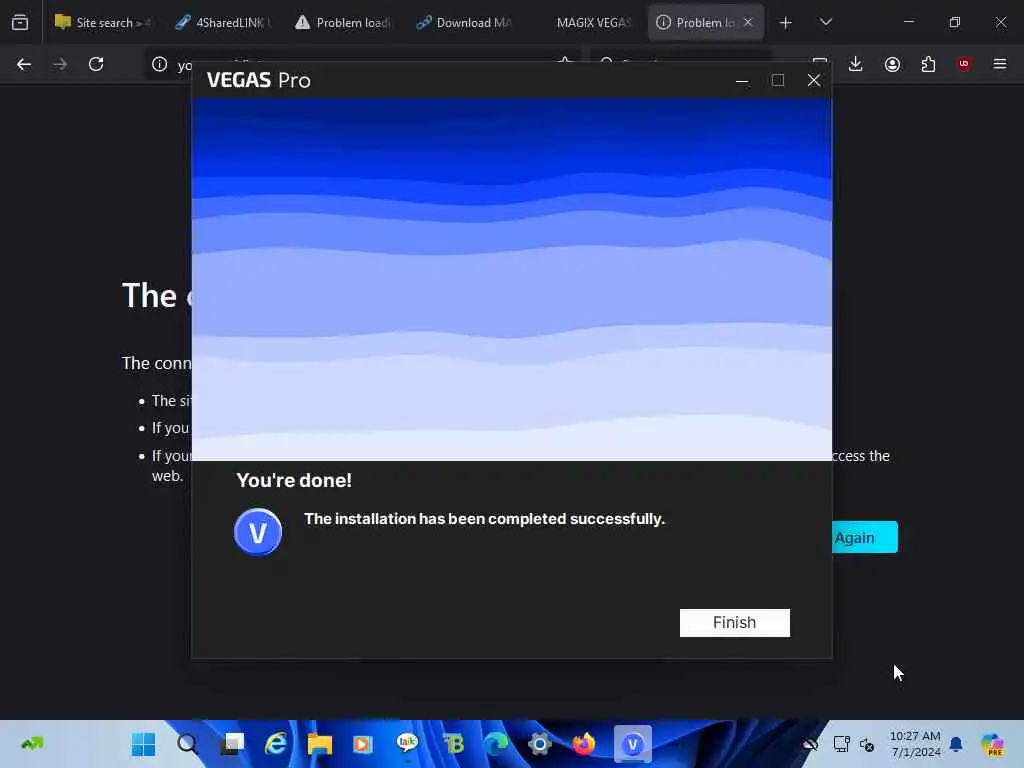This screenshot has width=1024, height=768.
Task: Minimize the Firefox window
Action: pyautogui.click(x=908, y=22)
